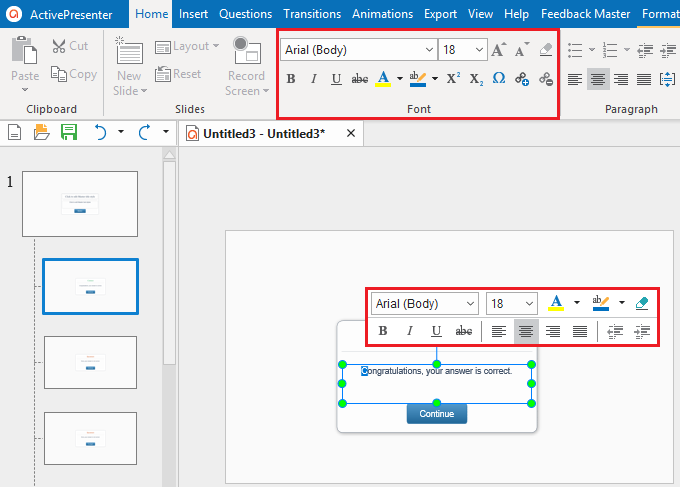Decrease indent in floating mini toolbar
This screenshot has width=680, height=487.
pos(615,332)
